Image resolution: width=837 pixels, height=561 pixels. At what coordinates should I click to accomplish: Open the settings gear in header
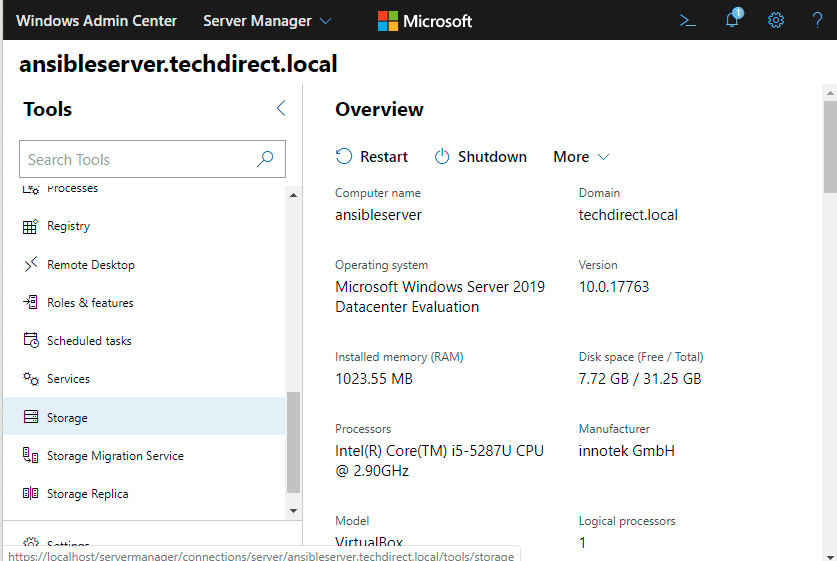775,20
